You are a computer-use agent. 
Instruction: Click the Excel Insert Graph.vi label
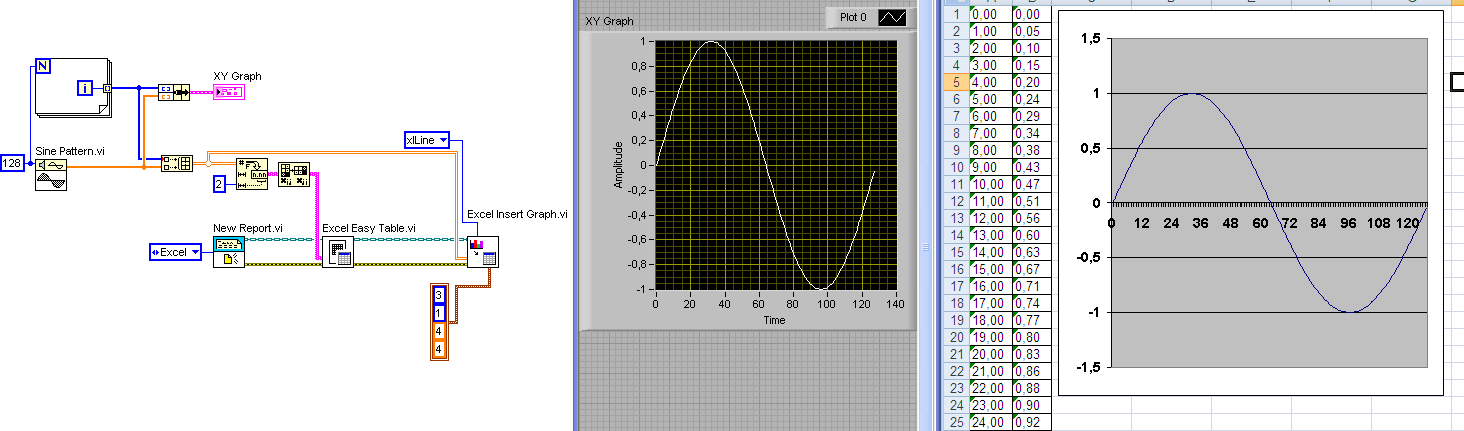pyautogui.click(x=517, y=214)
